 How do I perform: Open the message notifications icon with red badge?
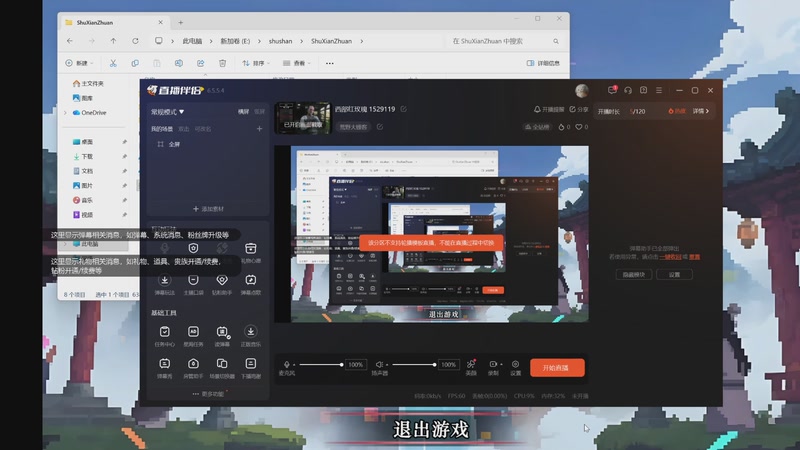(x=612, y=90)
